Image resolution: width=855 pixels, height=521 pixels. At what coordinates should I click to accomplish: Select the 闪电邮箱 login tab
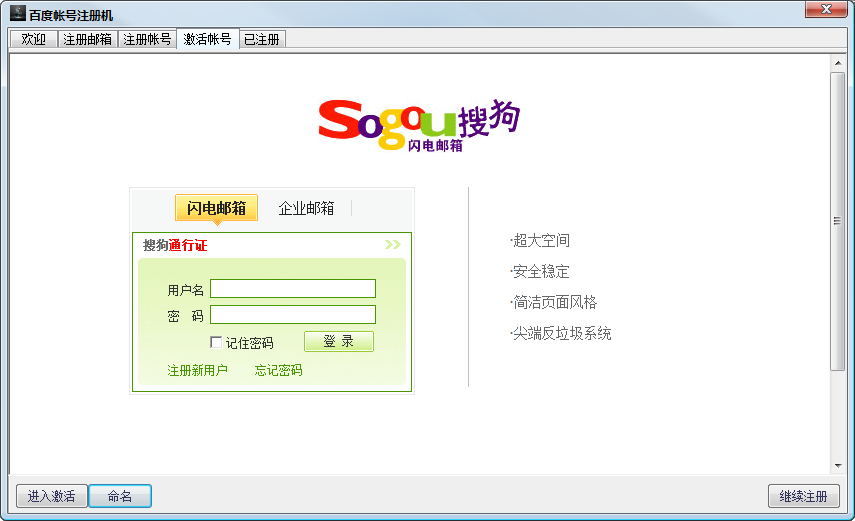pyautogui.click(x=216, y=208)
